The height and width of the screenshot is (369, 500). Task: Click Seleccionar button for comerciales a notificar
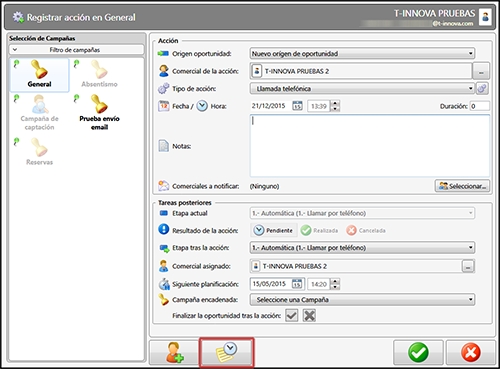pyautogui.click(x=463, y=186)
